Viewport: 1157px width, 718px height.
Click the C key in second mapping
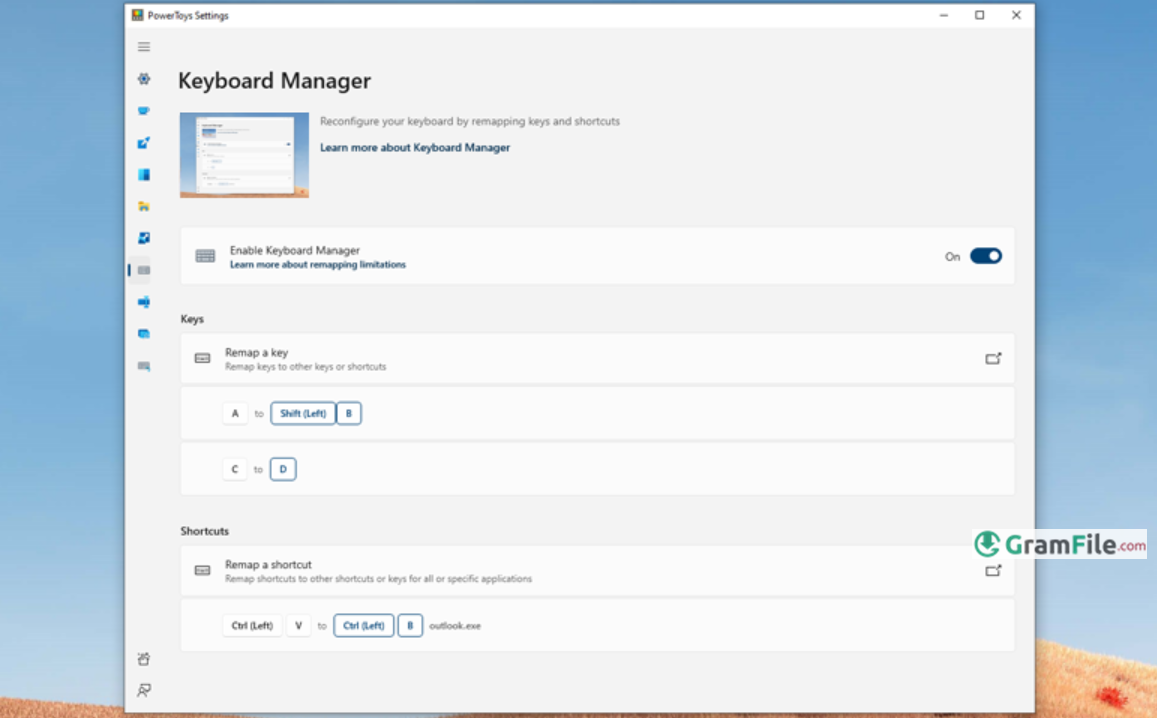235,469
